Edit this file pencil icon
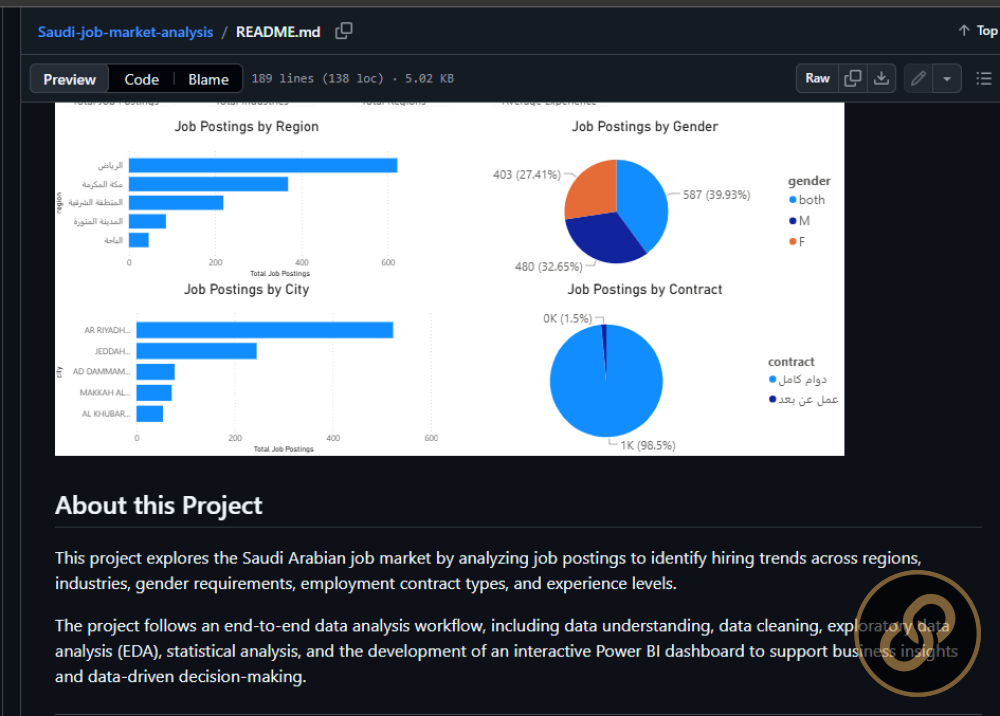 click(918, 78)
